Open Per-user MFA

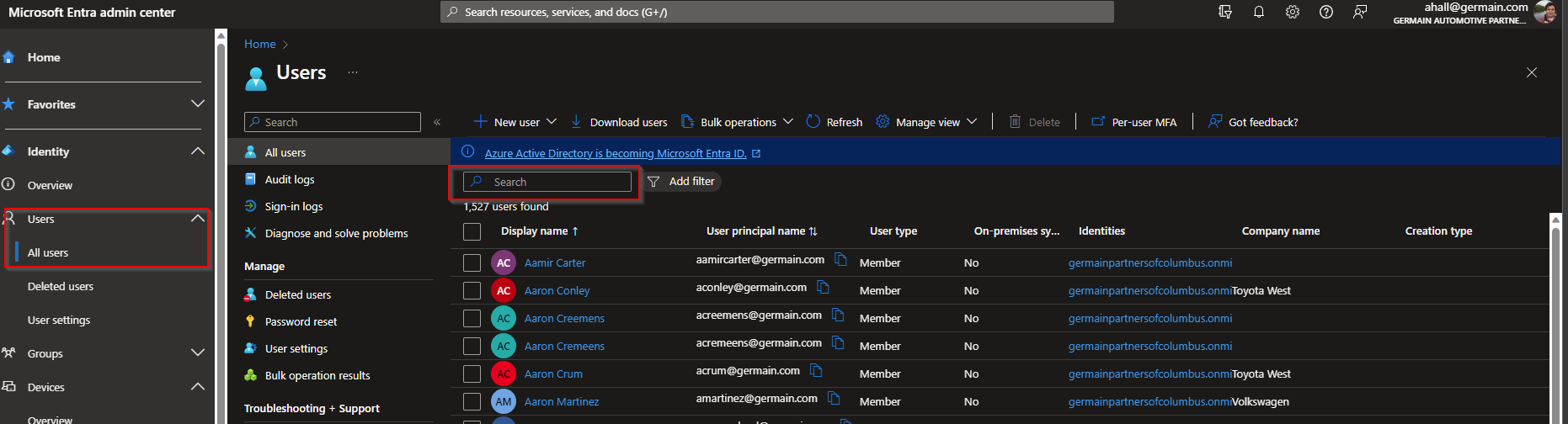[x=1134, y=122]
